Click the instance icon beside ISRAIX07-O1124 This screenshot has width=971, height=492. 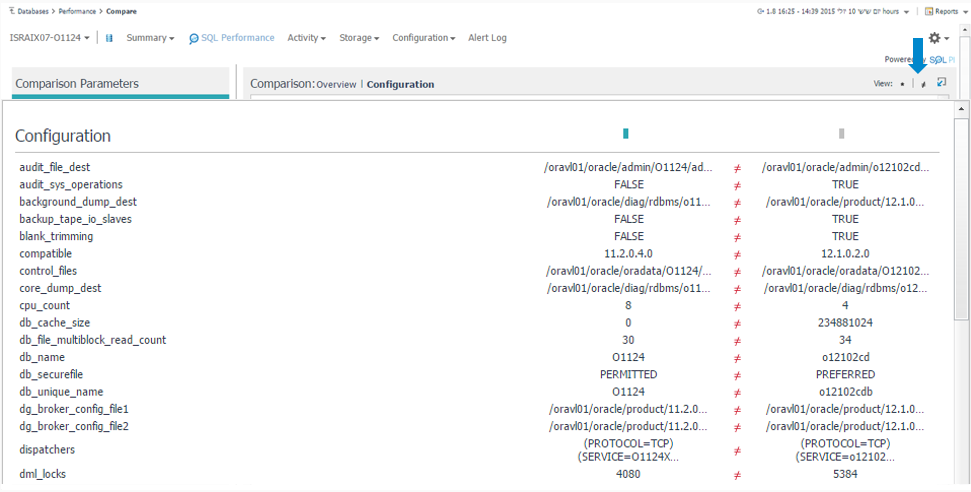[109, 38]
